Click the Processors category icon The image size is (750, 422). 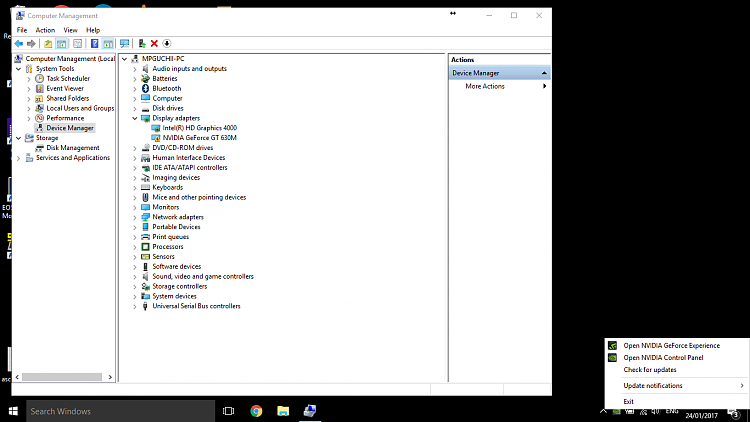point(145,247)
